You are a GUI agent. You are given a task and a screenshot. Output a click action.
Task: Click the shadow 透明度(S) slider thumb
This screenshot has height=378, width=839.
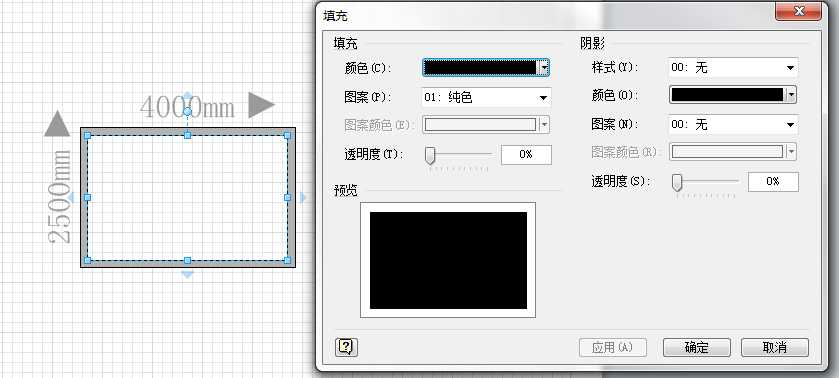[677, 183]
